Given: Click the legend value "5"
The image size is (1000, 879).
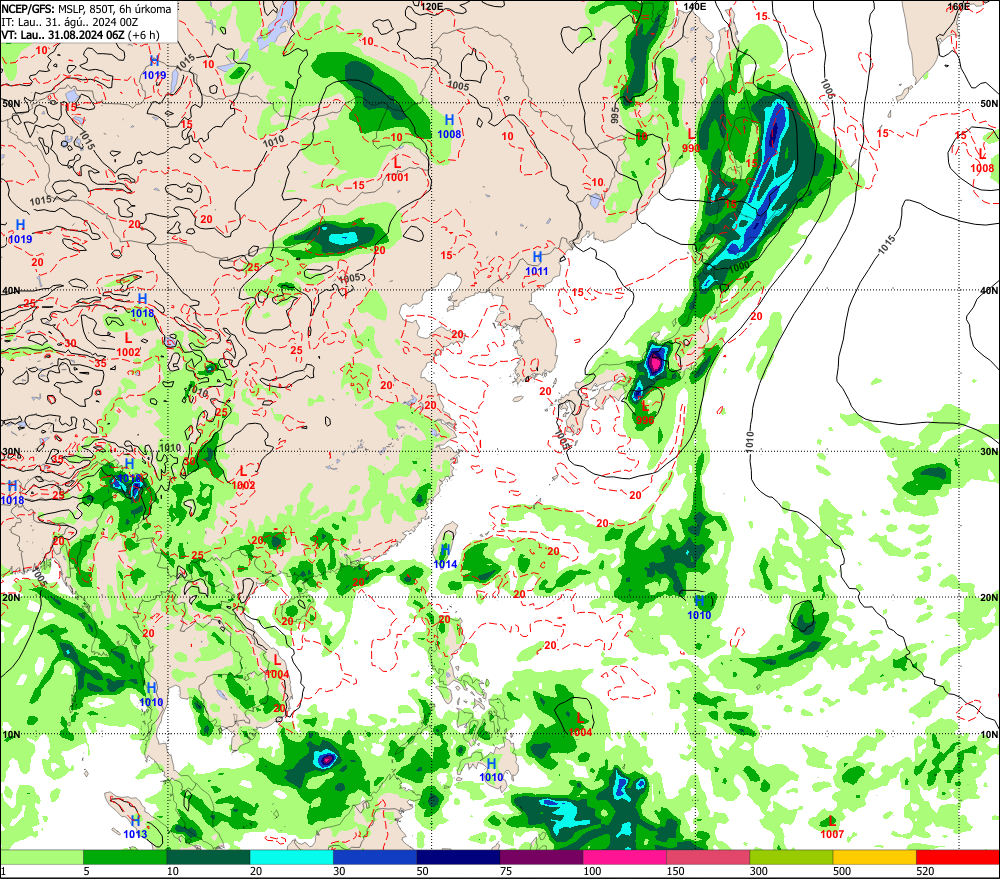Looking at the screenshot, I should coord(86,871).
